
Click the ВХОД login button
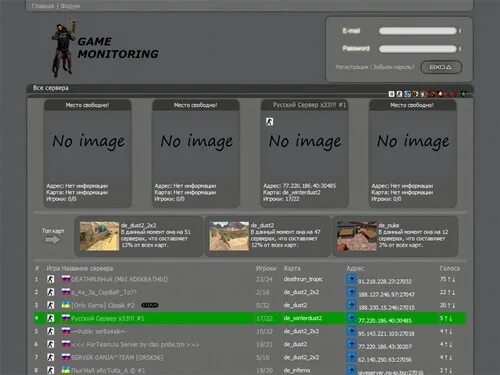coord(441,67)
